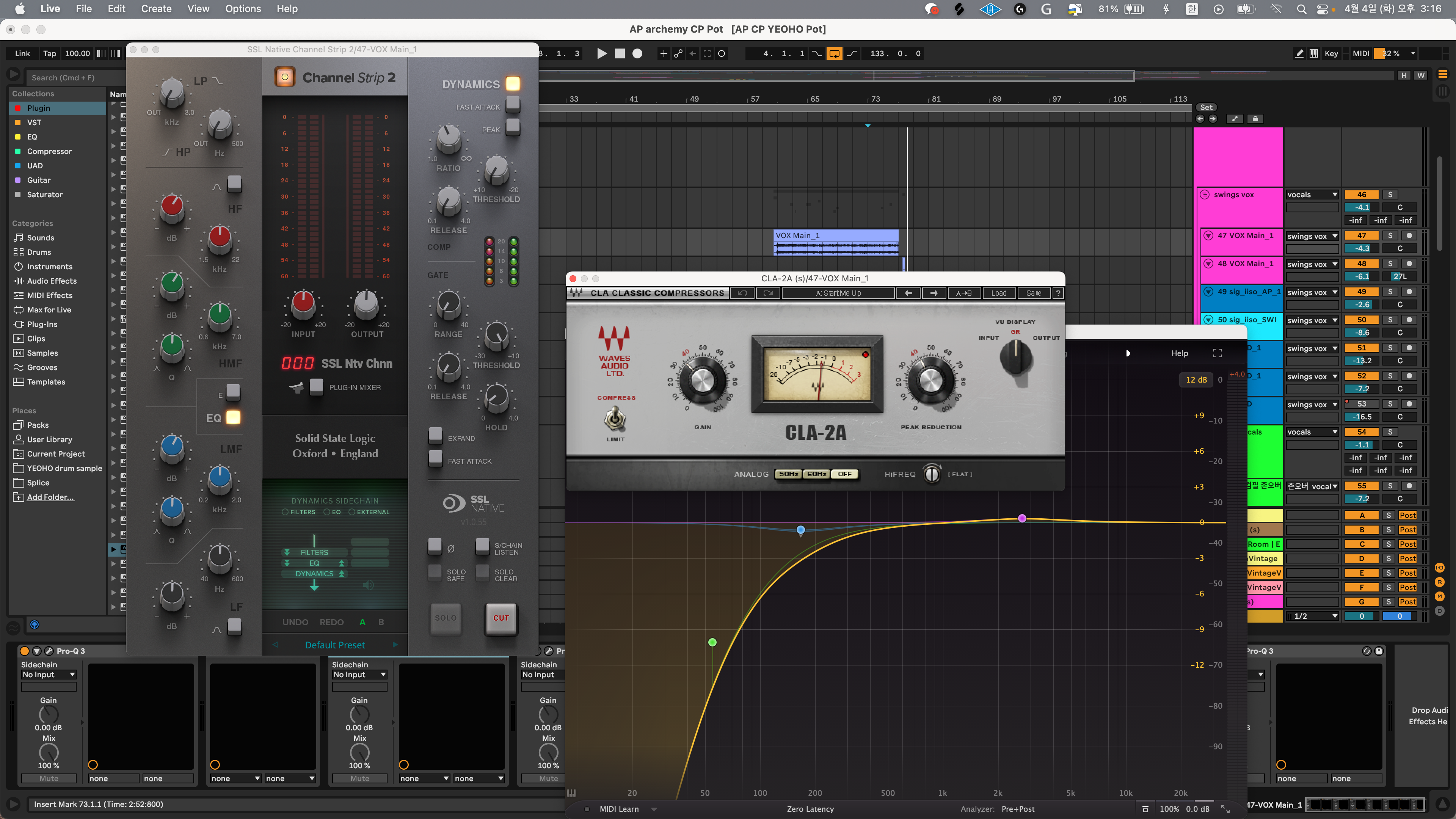Set CLA-2A ANALOG to OFF

coord(844,474)
